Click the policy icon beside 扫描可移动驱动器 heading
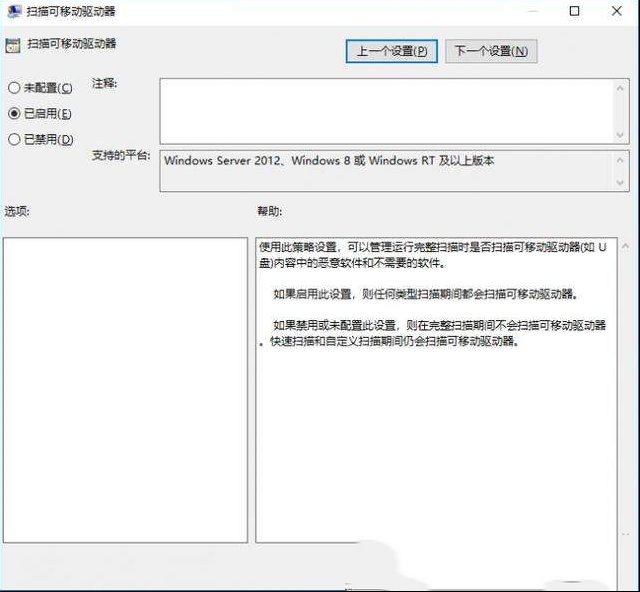 point(13,45)
